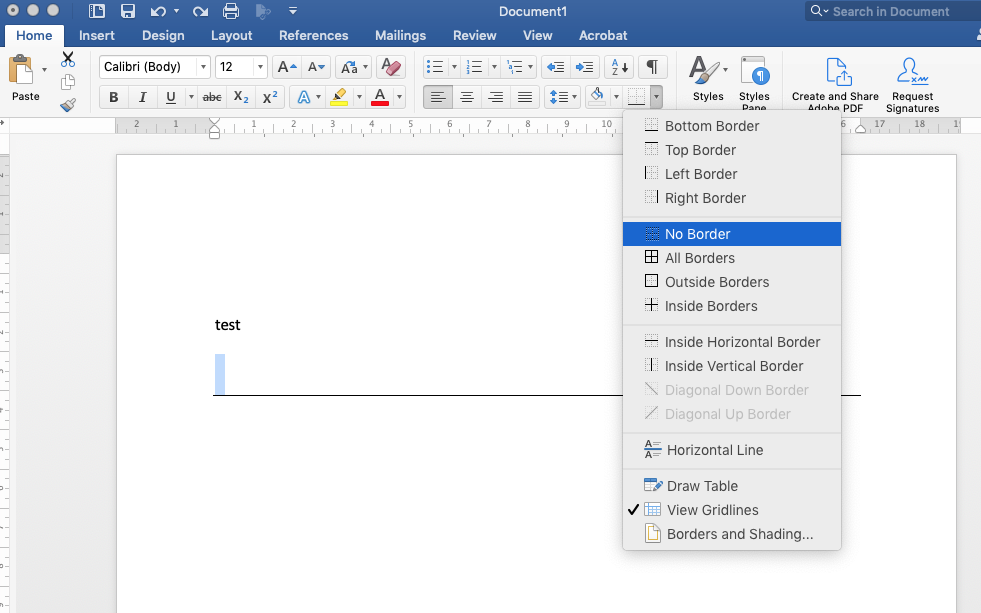981x613 pixels.
Task: Click Create and Share Adobe PDF
Action: pos(835,84)
